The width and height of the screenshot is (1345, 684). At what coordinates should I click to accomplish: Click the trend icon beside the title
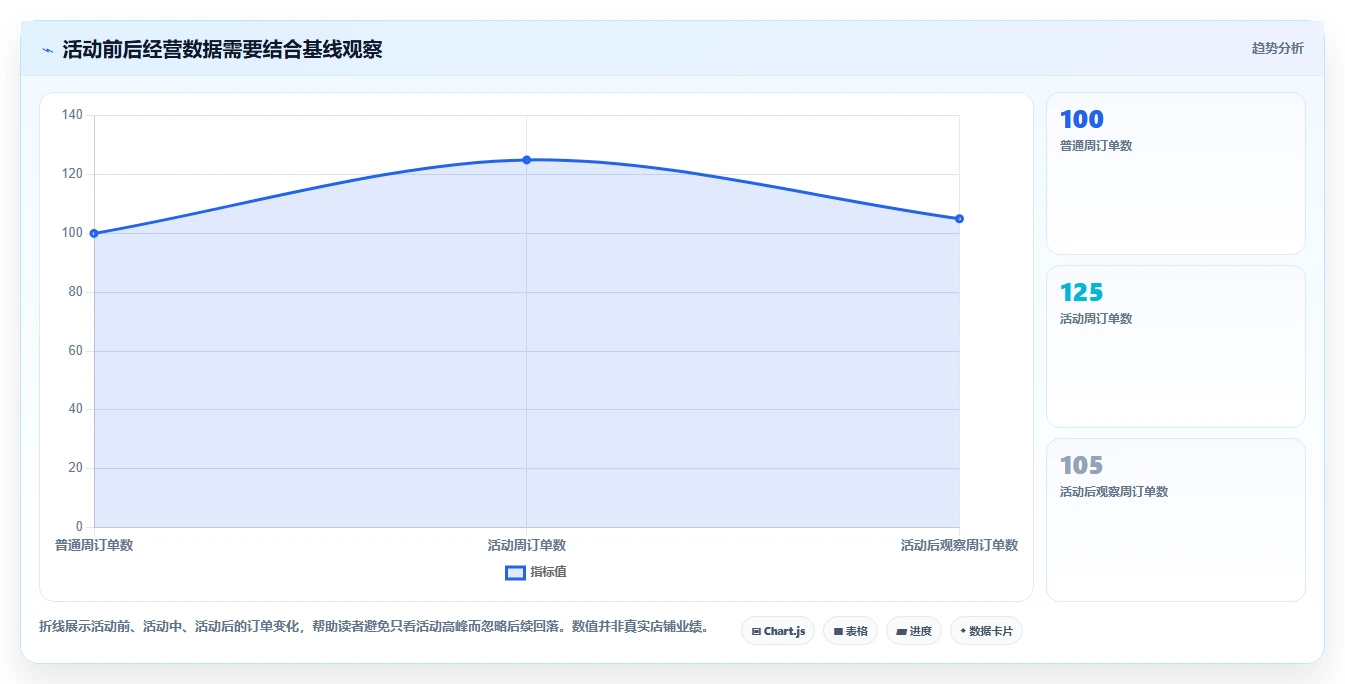pos(47,50)
